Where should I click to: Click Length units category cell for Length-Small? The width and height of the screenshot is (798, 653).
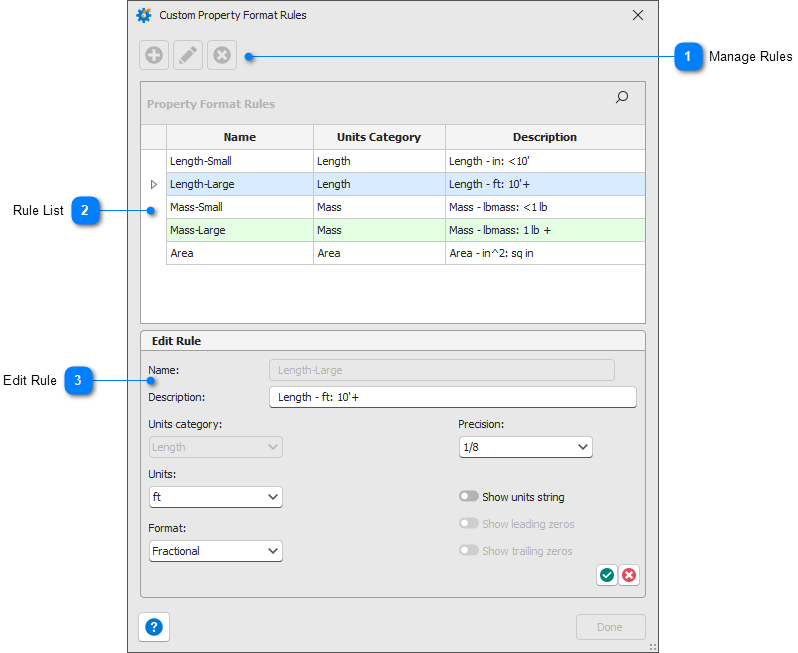379,161
